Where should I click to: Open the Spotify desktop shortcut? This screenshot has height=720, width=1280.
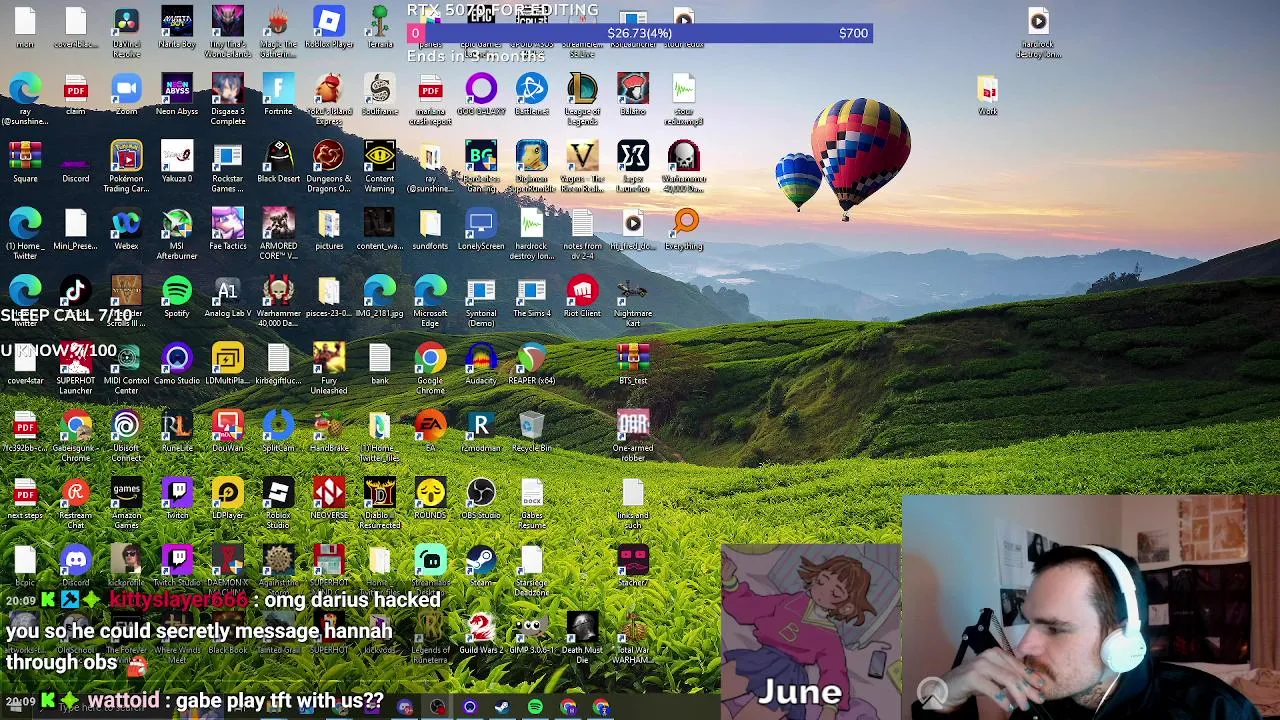click(x=177, y=296)
